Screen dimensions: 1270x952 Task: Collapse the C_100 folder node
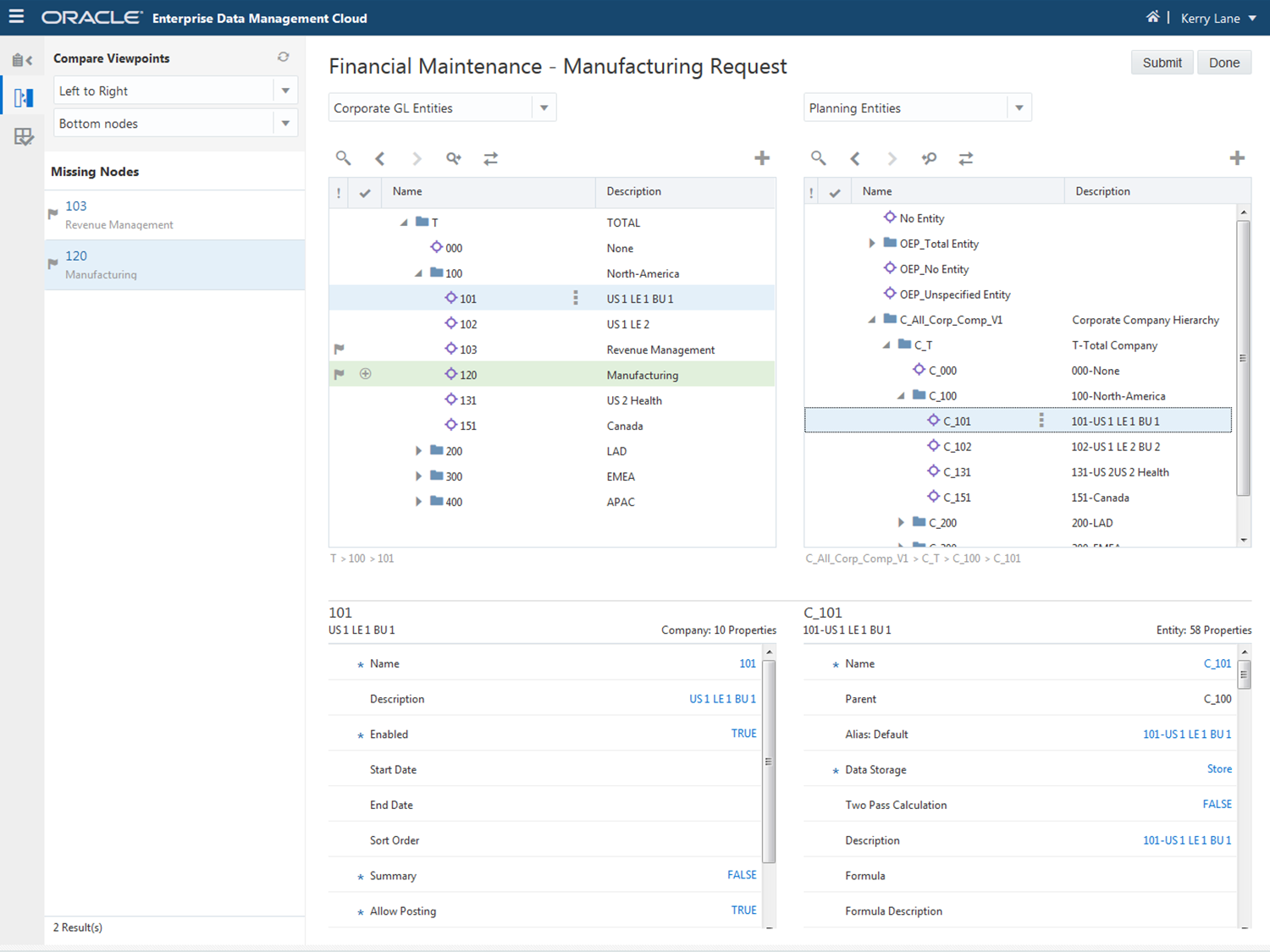pos(901,396)
